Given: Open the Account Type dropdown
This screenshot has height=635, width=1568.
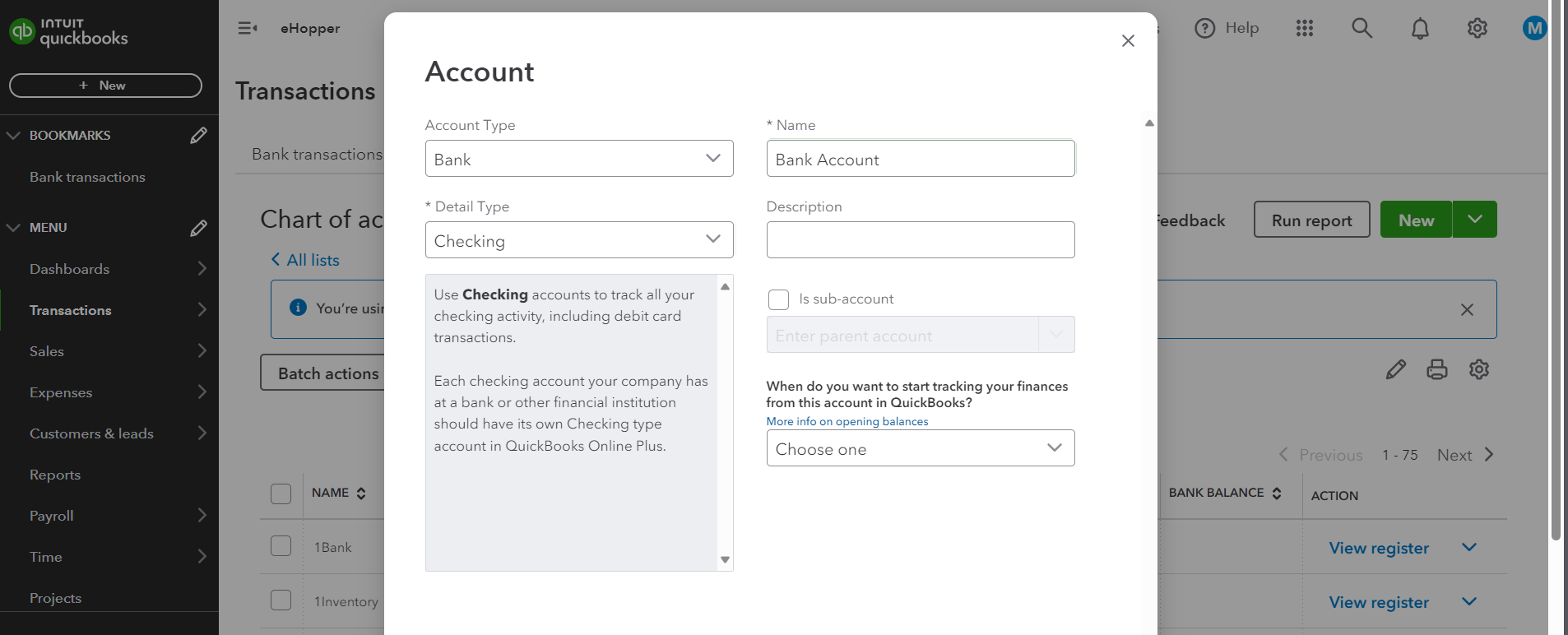Looking at the screenshot, I should (x=579, y=159).
